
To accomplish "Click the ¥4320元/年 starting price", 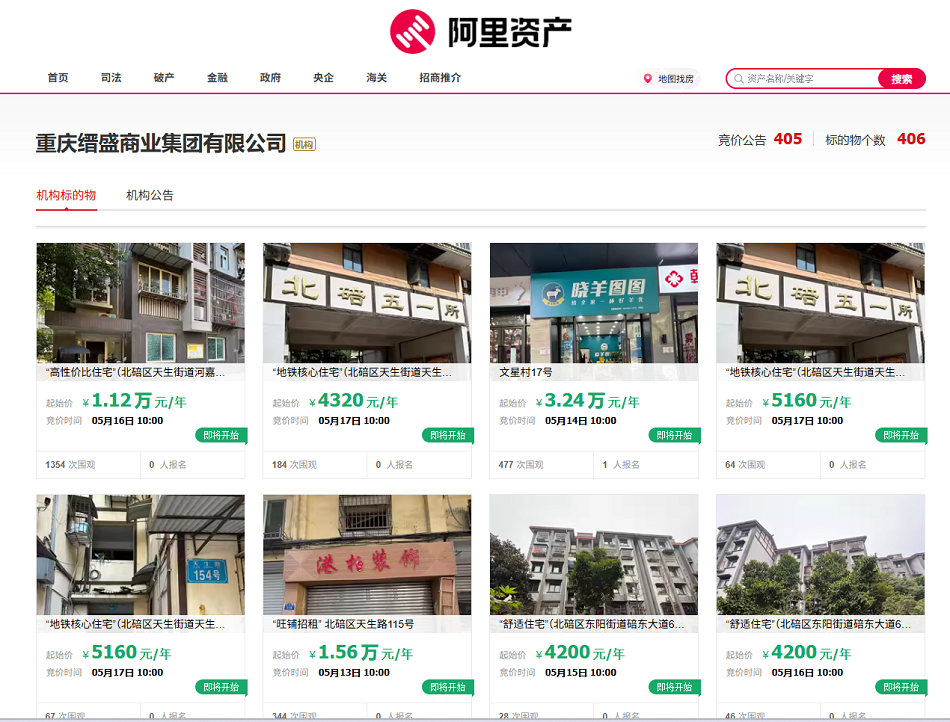I will (353, 400).
